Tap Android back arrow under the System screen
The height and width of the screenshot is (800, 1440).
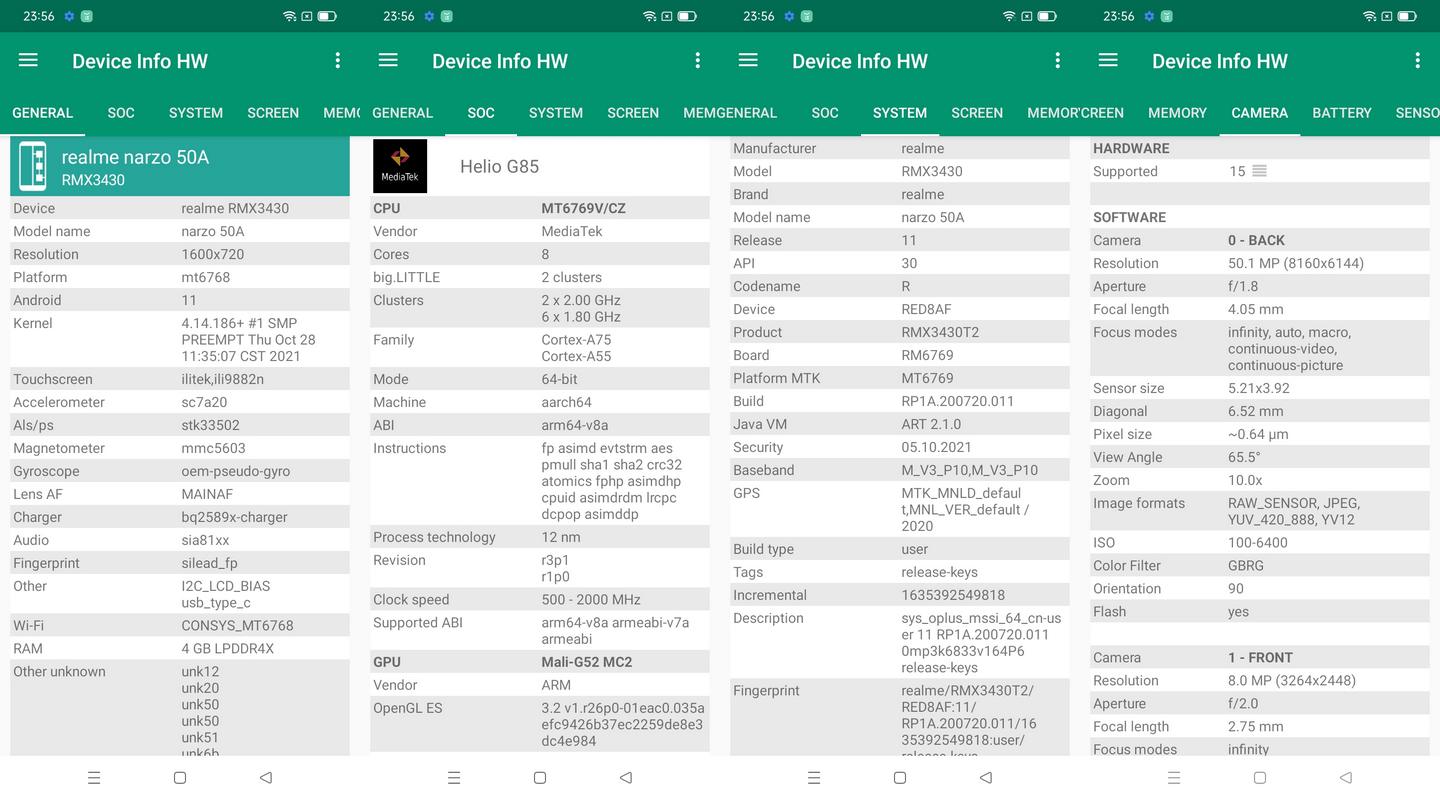click(986, 777)
